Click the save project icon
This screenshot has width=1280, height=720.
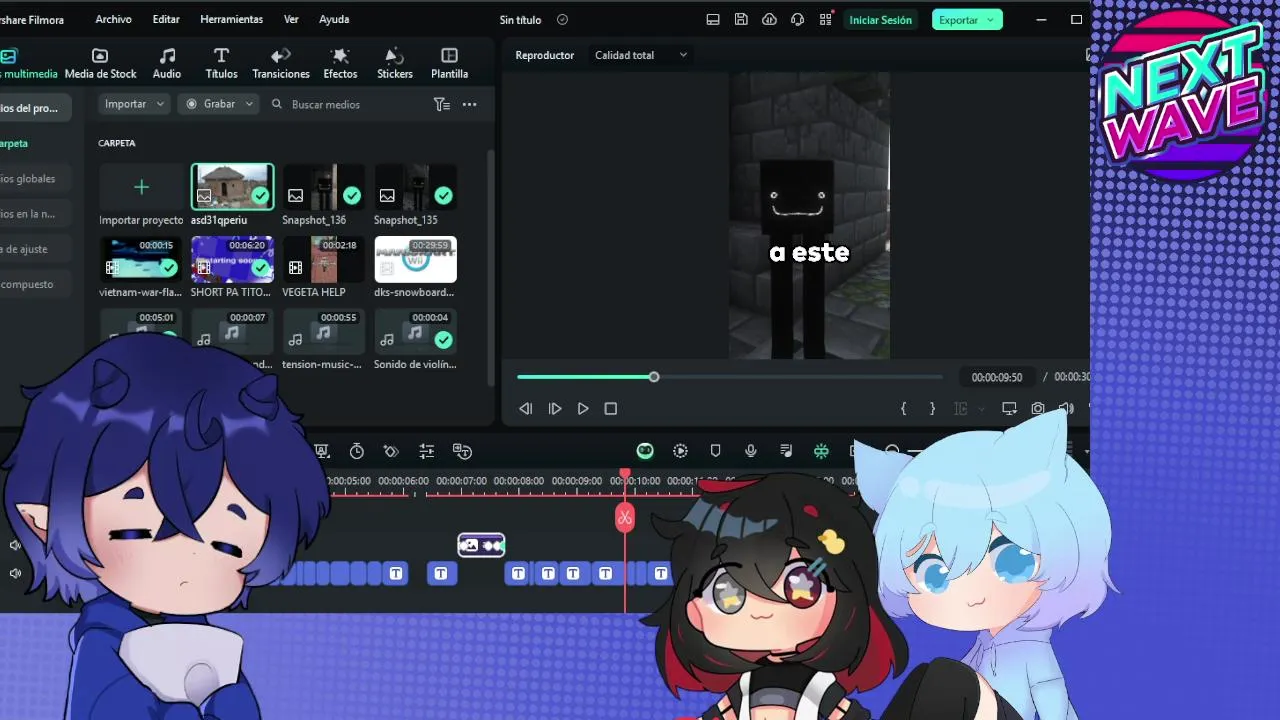(x=741, y=20)
